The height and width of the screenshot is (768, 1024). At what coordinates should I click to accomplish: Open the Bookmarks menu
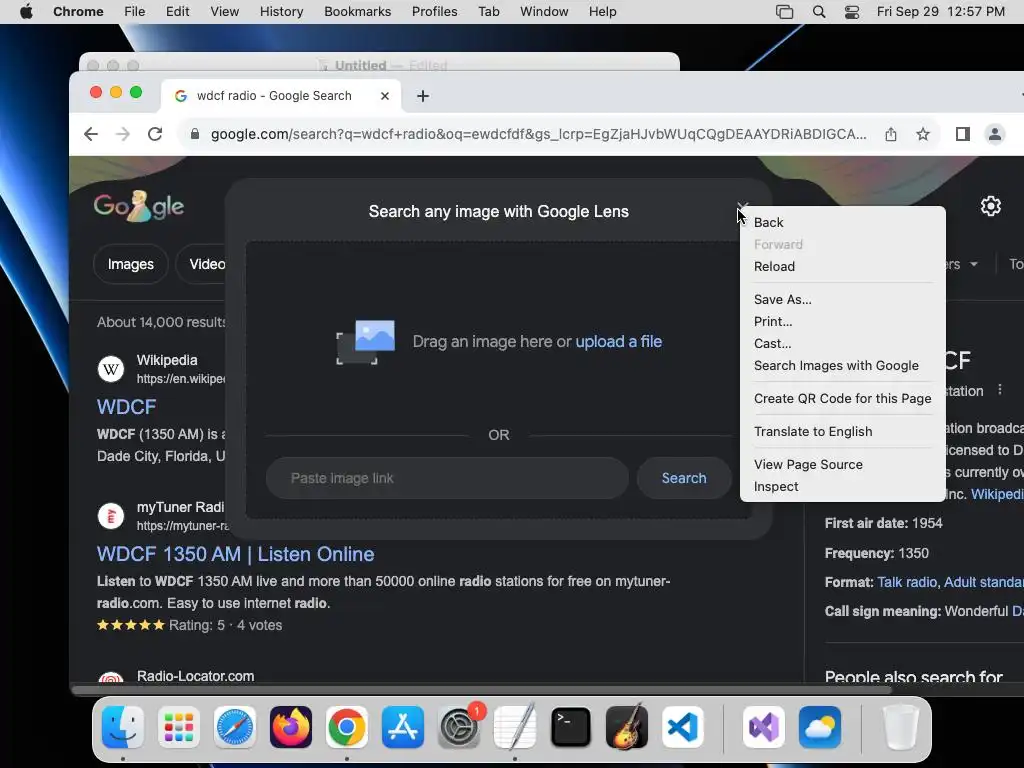click(x=357, y=12)
